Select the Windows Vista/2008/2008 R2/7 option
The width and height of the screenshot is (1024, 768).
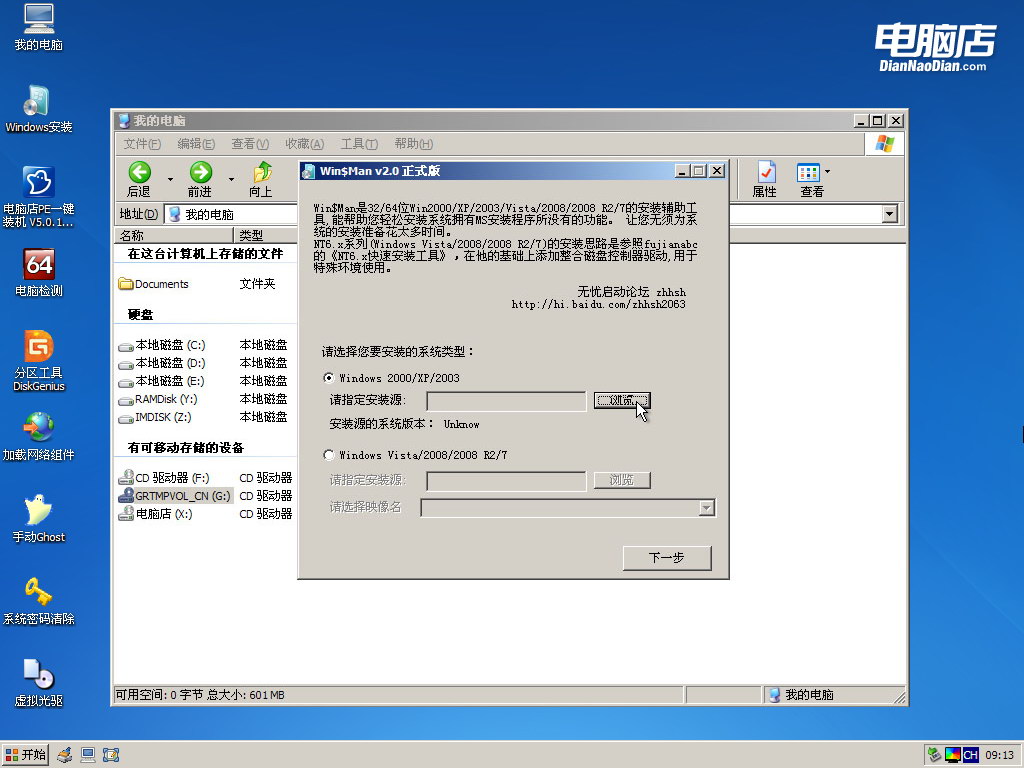click(x=328, y=455)
